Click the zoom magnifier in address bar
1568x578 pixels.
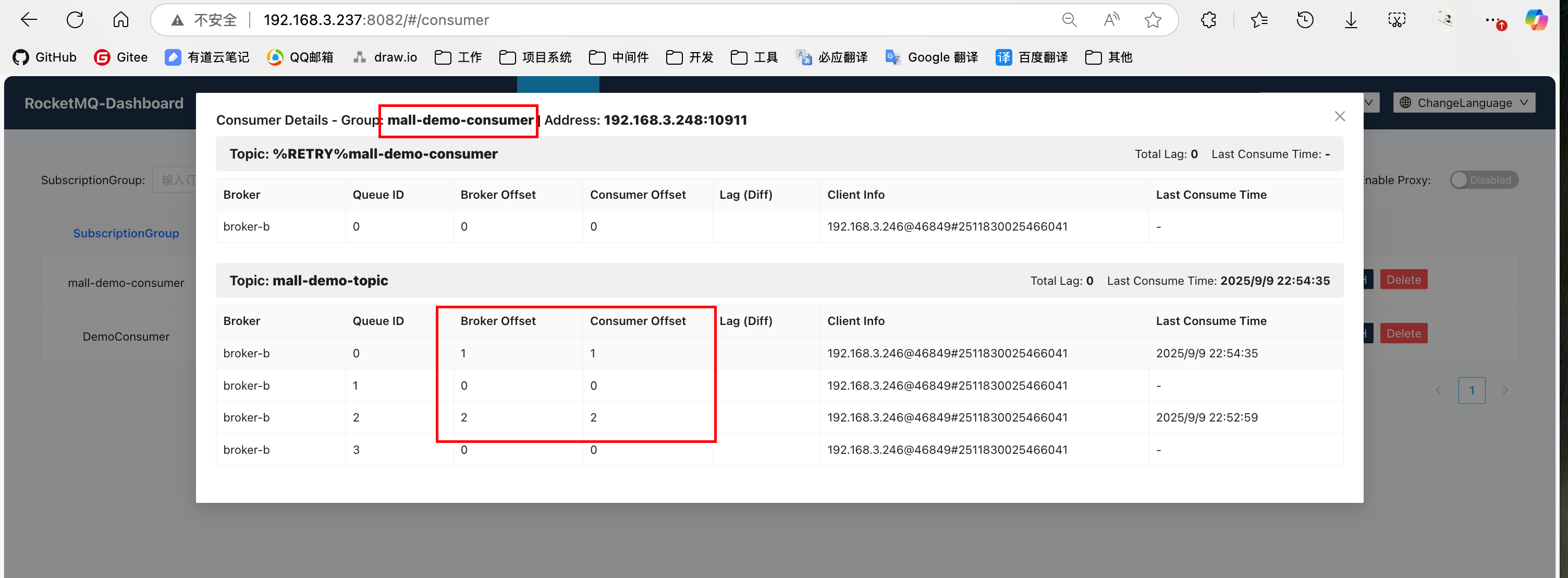1069,20
